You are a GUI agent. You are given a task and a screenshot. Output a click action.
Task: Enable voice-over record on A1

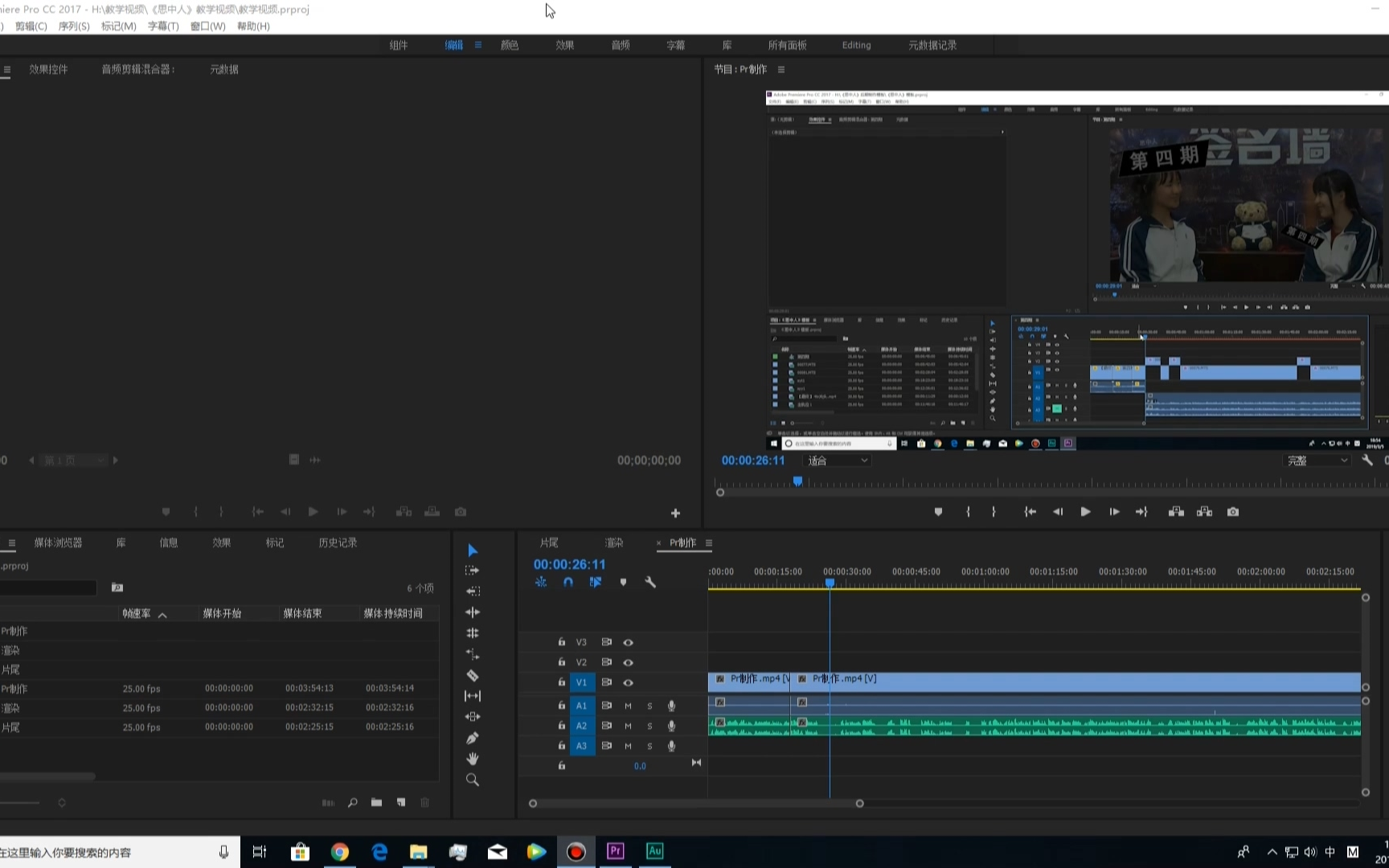[671, 706]
